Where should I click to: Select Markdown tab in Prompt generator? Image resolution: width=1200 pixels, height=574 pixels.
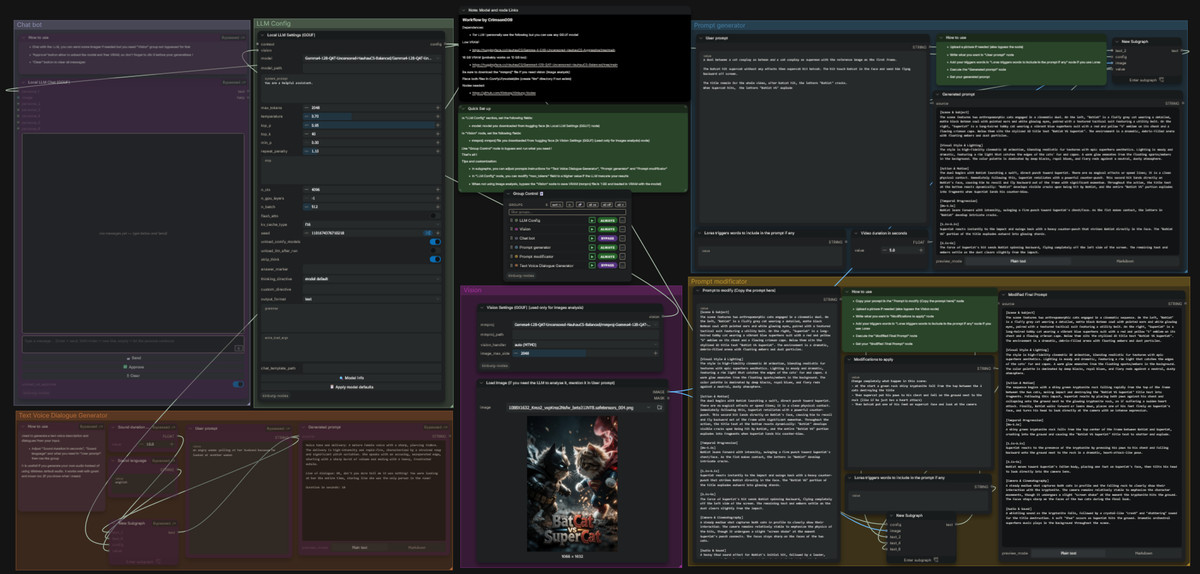[x=1125, y=261]
